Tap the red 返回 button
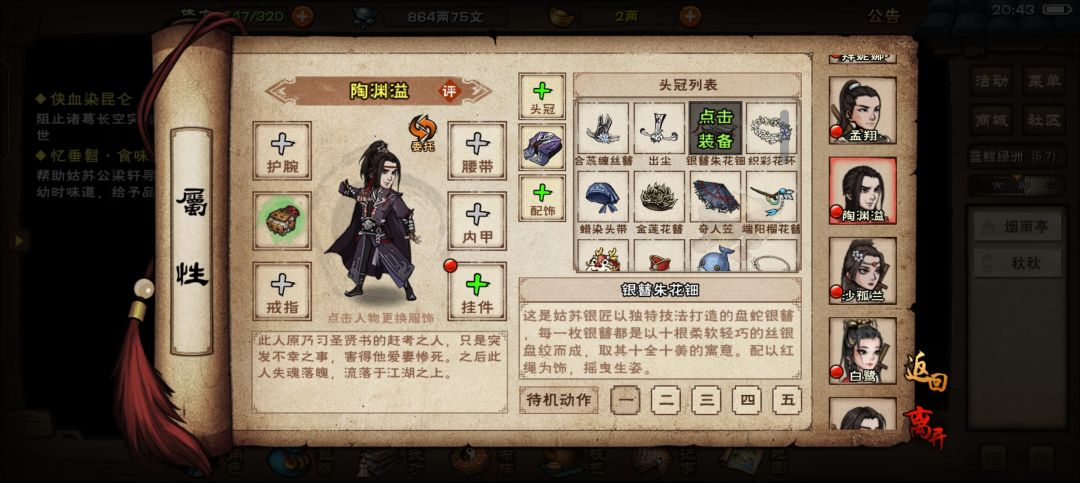The image size is (1080, 483). [926, 373]
